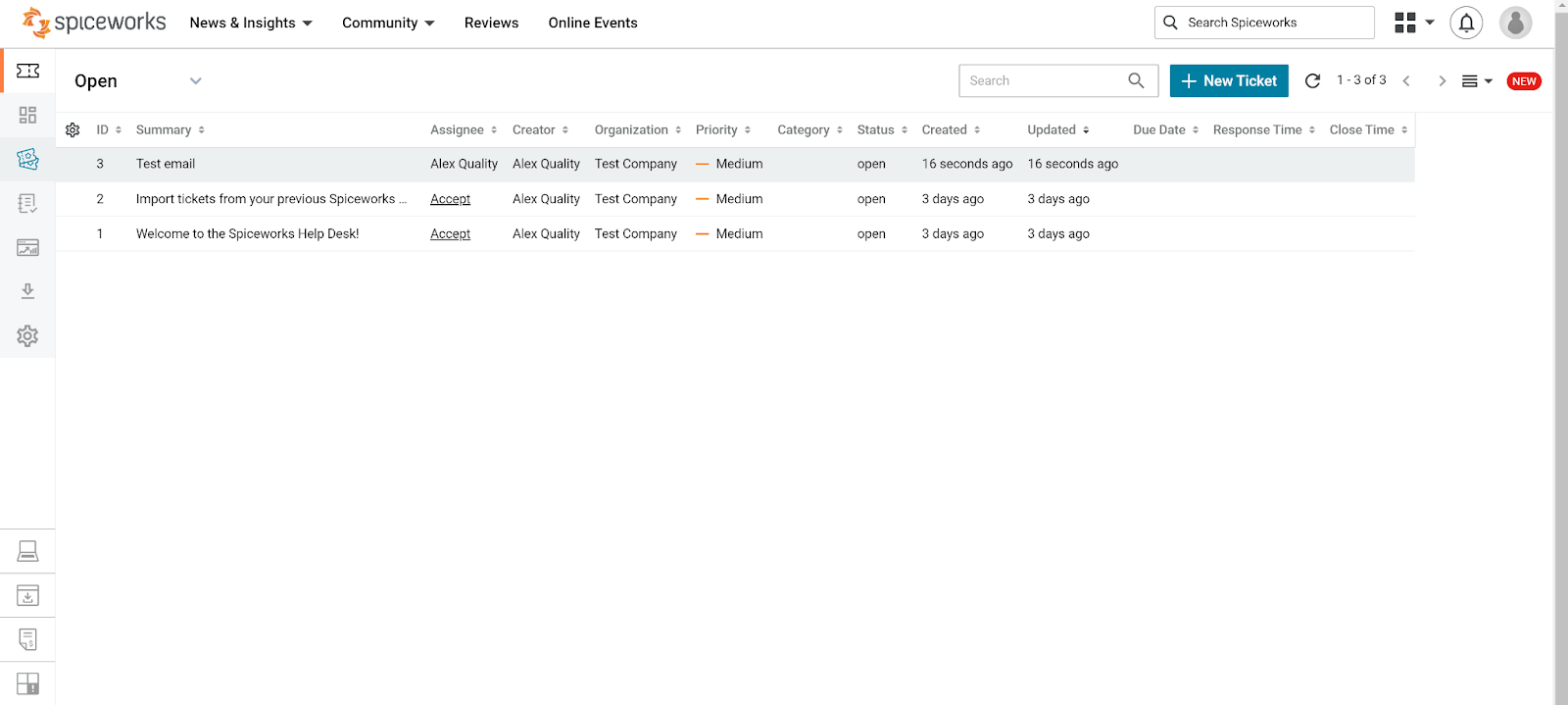Open the Reviews menu item

click(x=491, y=23)
